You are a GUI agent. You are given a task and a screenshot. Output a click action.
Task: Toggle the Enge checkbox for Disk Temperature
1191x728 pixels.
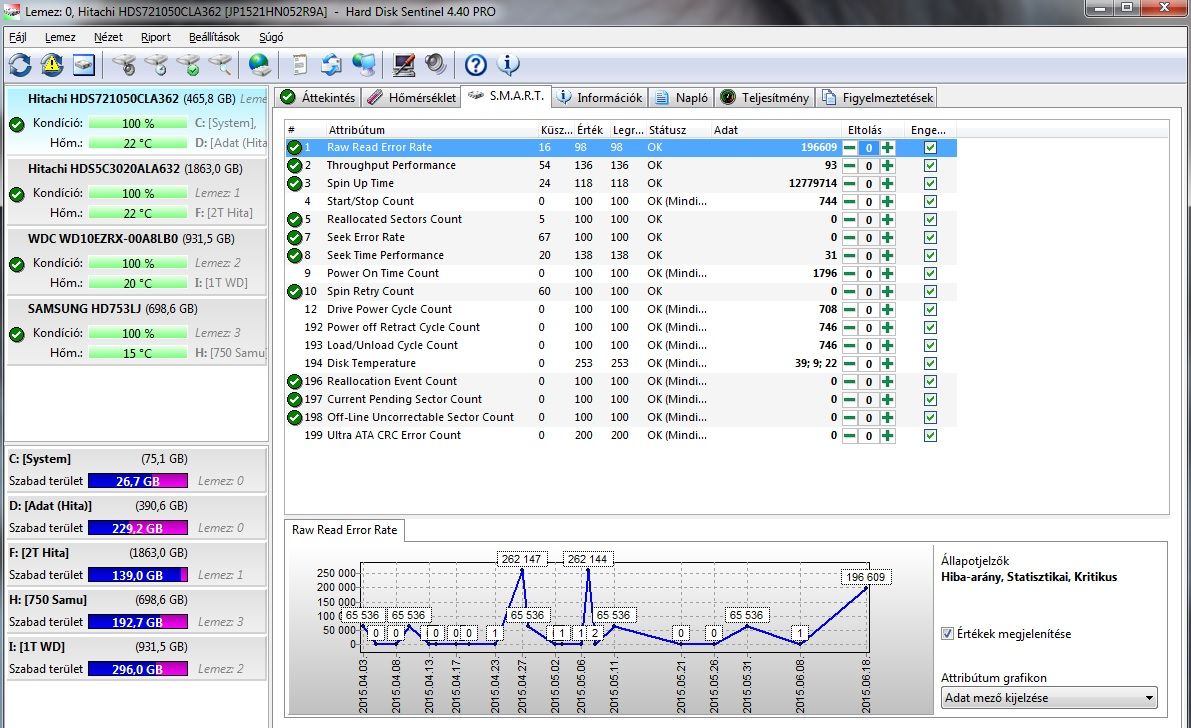[x=930, y=363]
